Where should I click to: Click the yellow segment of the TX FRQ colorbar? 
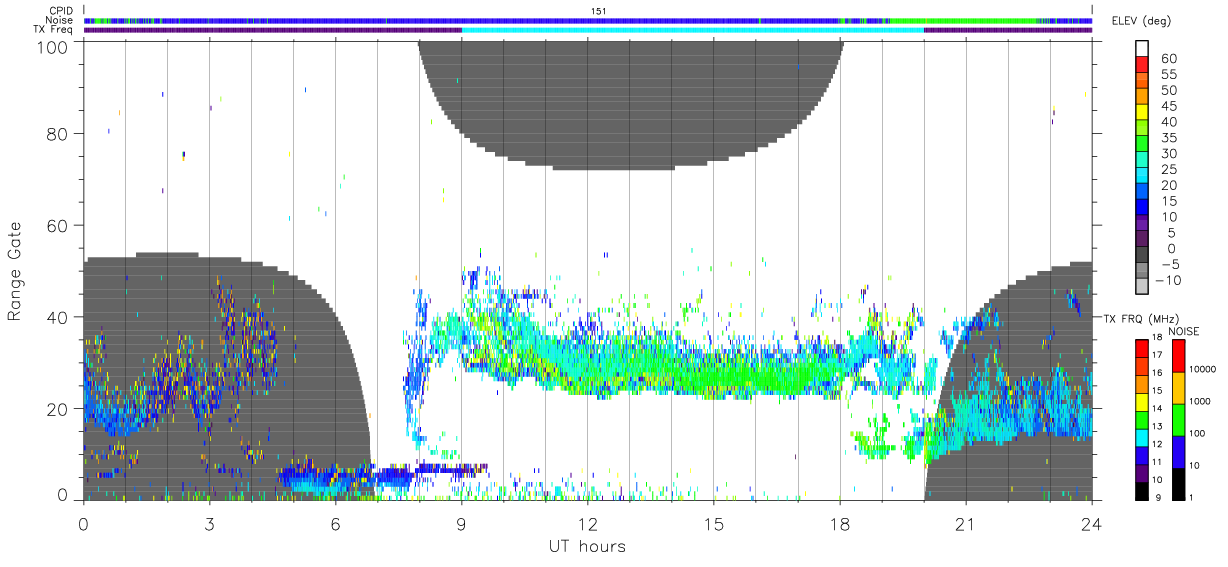tap(1142, 402)
